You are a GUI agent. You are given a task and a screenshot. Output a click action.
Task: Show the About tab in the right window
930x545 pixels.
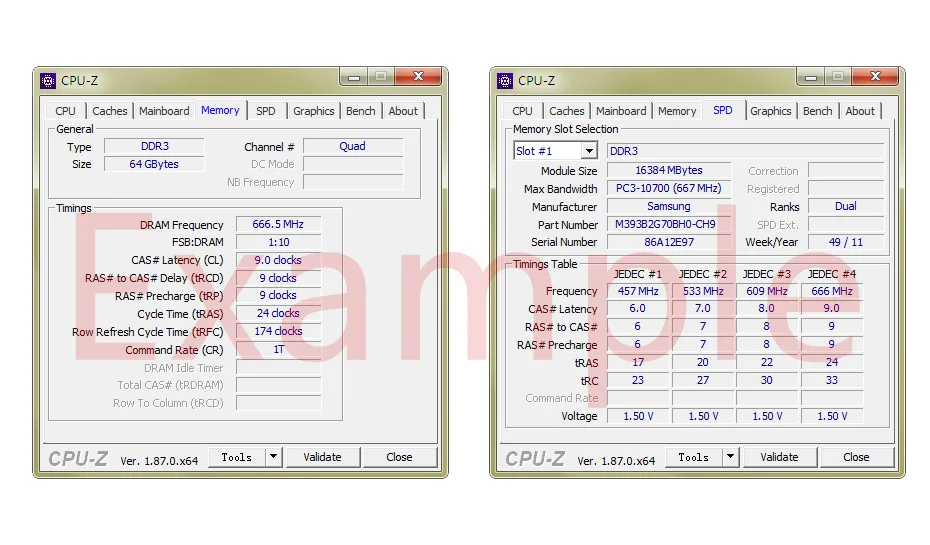click(860, 111)
